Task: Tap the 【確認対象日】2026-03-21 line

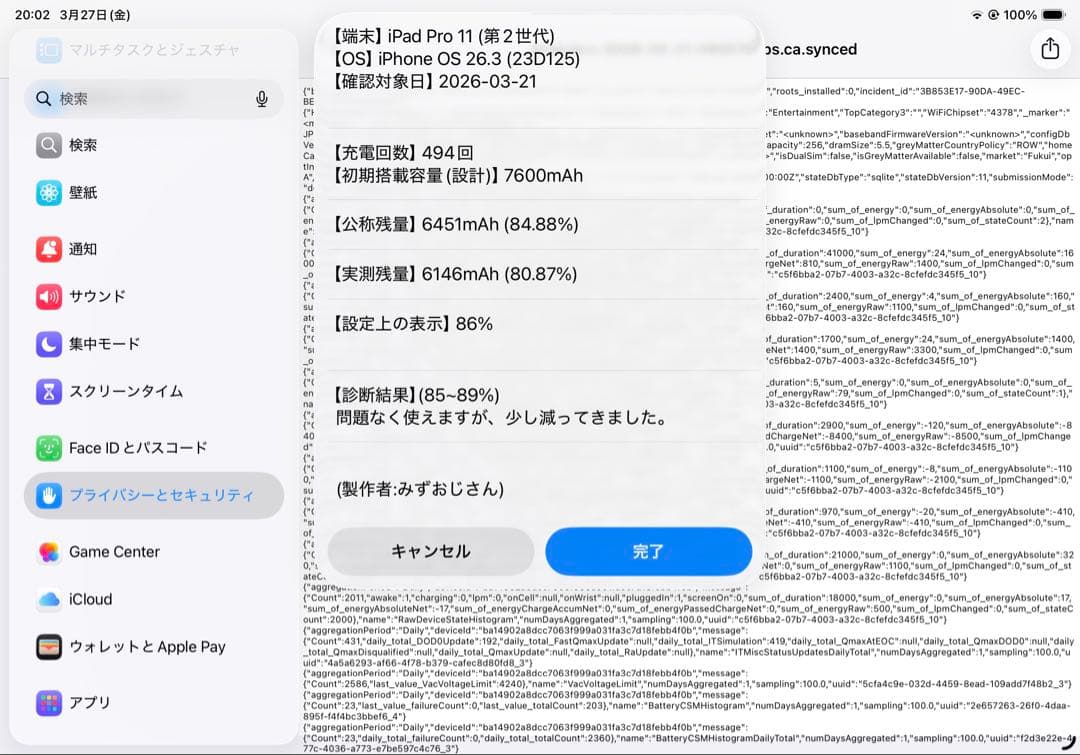Action: pyautogui.click(x=435, y=81)
